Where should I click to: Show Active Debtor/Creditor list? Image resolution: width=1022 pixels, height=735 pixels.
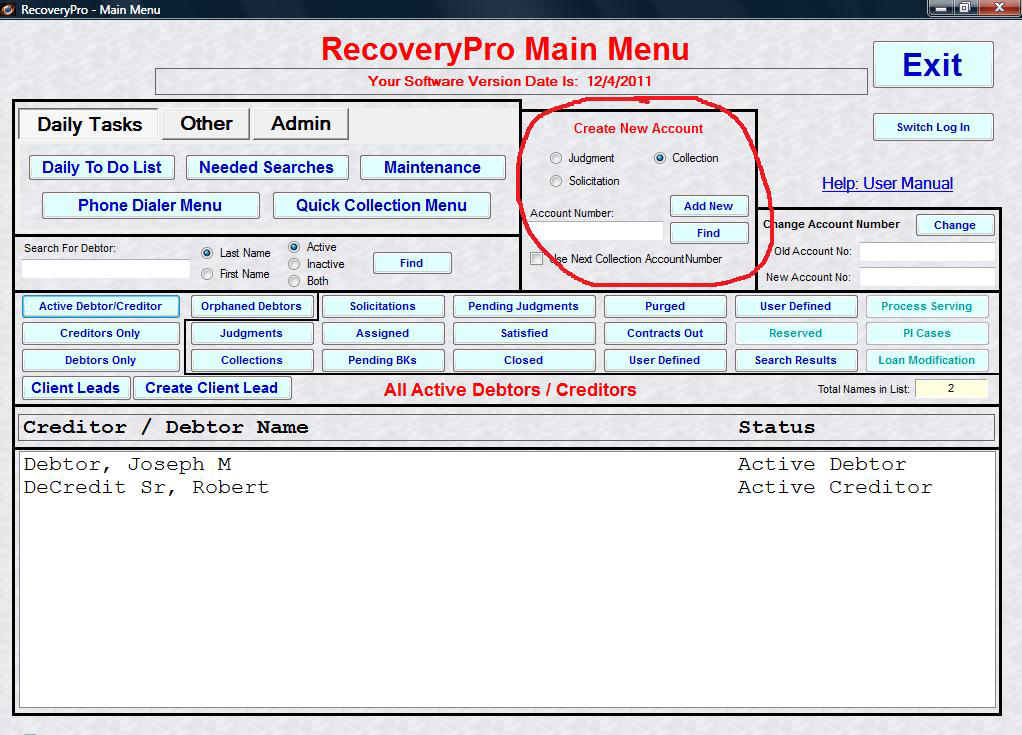(100, 306)
